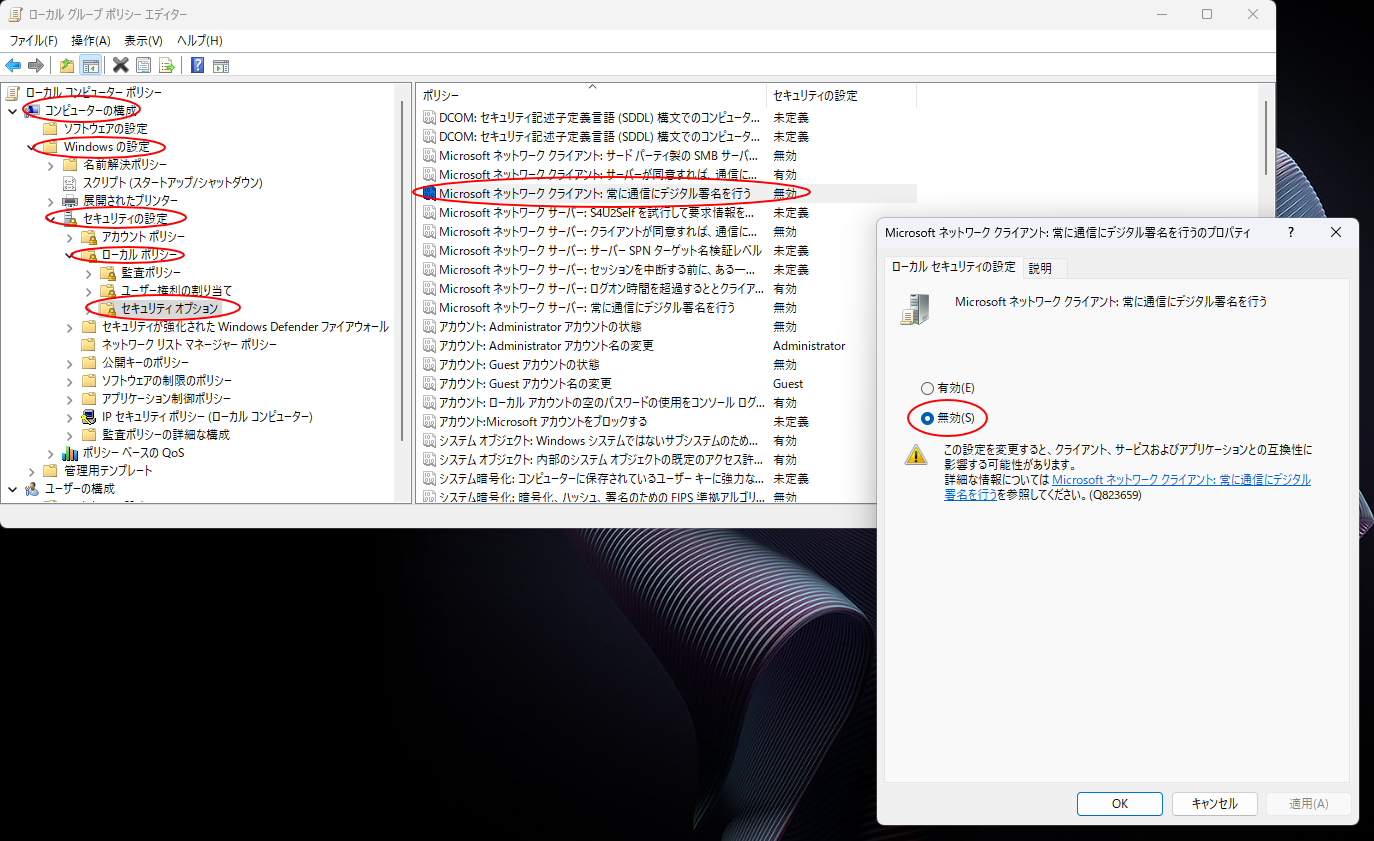The height and width of the screenshot is (841, 1374).
Task: Toggle the console tree pane icon
Action: pyautogui.click(x=91, y=65)
